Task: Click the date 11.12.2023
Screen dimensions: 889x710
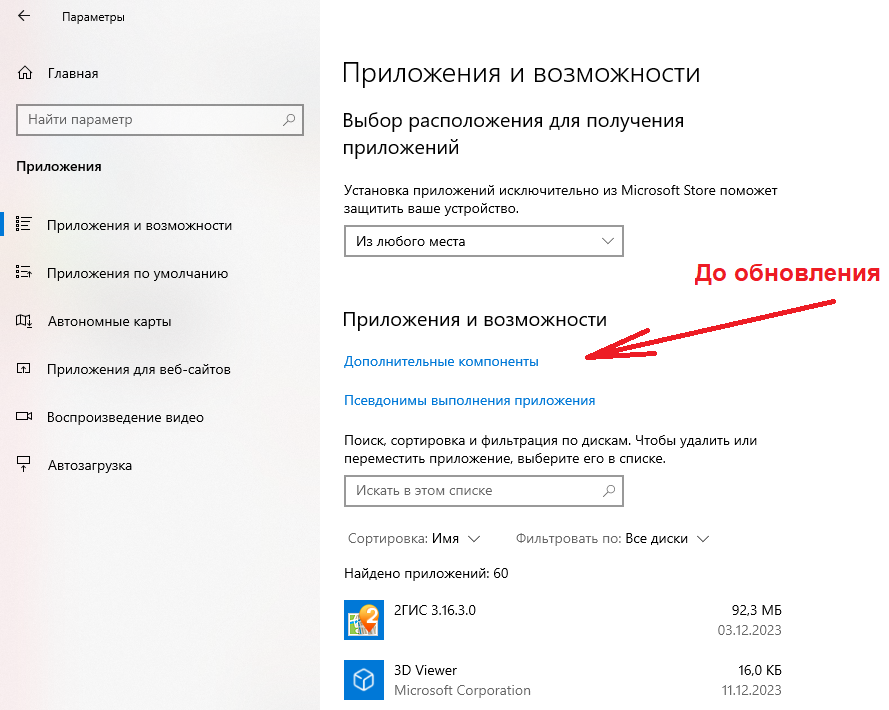Action: point(751,690)
